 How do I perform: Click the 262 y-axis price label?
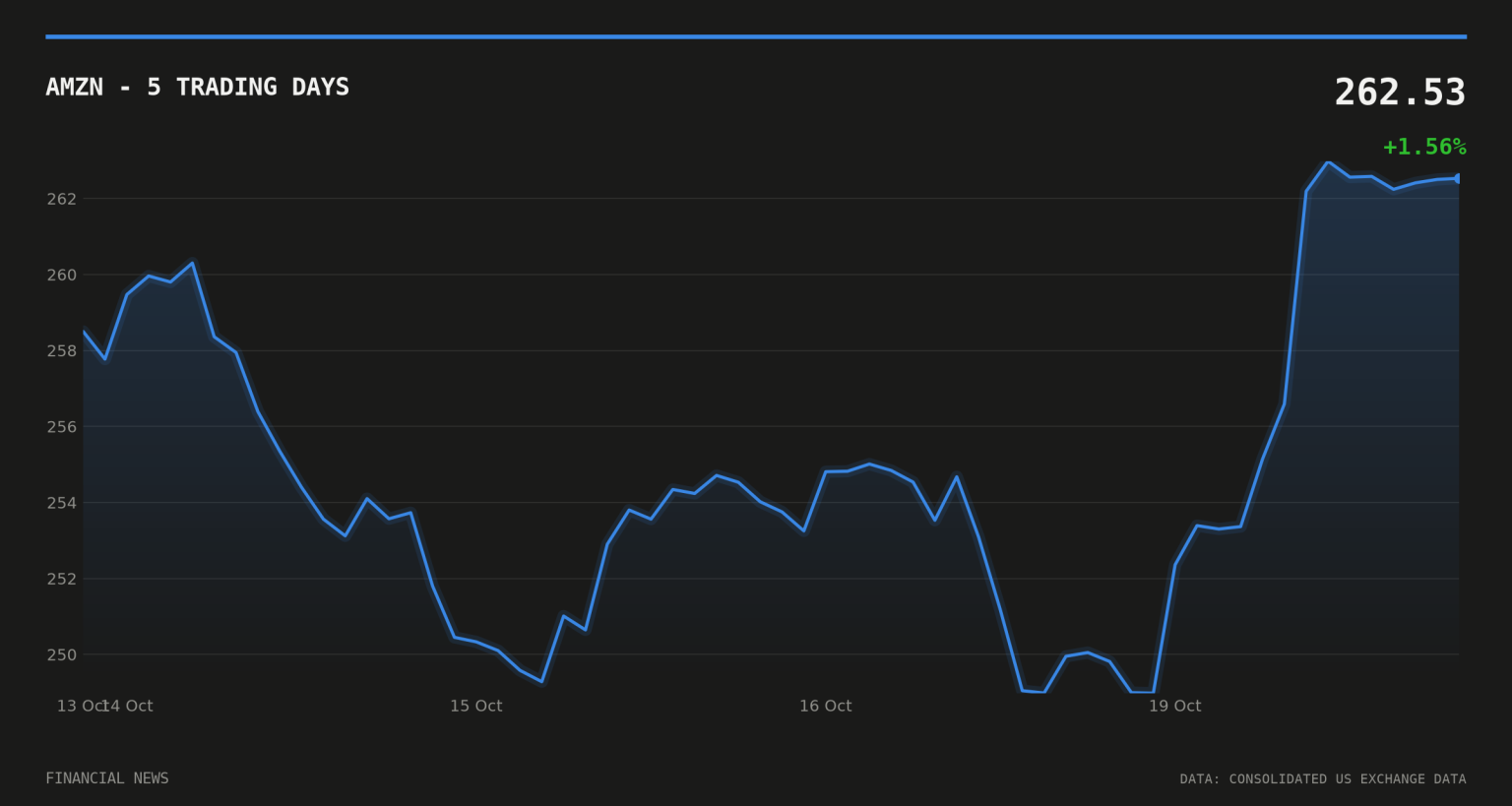click(61, 199)
